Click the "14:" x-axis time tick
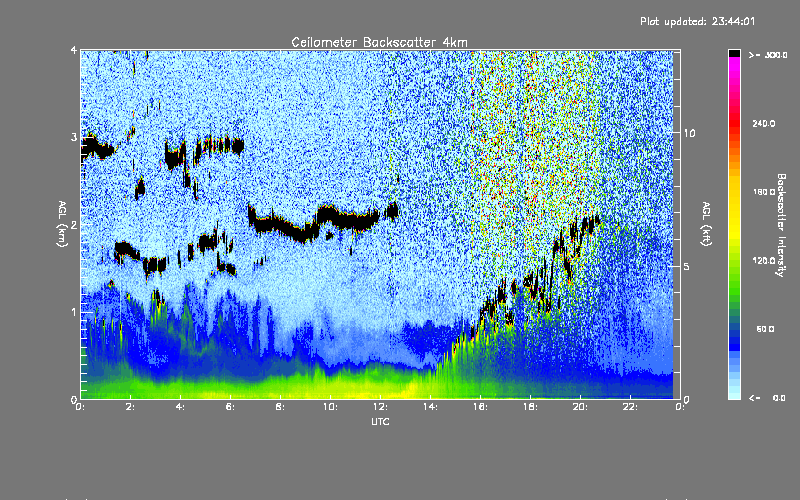 click(430, 407)
